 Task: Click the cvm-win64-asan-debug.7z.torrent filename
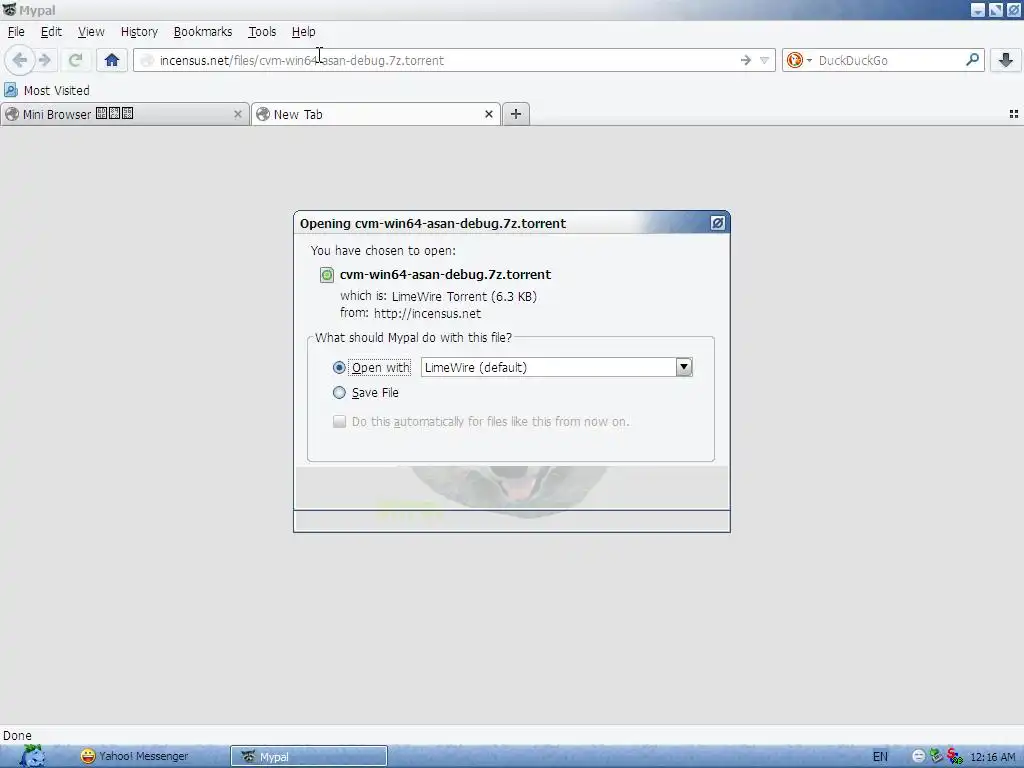(x=445, y=274)
